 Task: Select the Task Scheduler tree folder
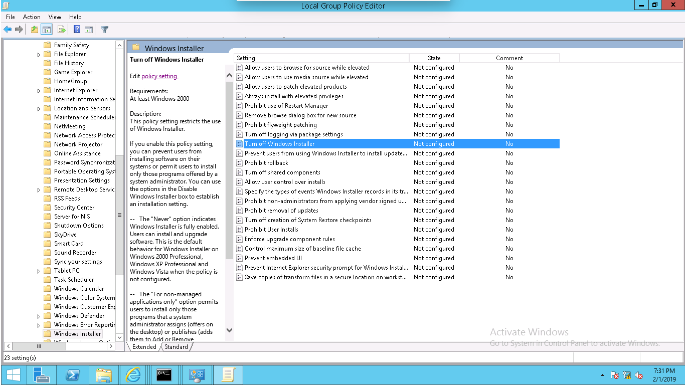pyautogui.click(x=74, y=280)
